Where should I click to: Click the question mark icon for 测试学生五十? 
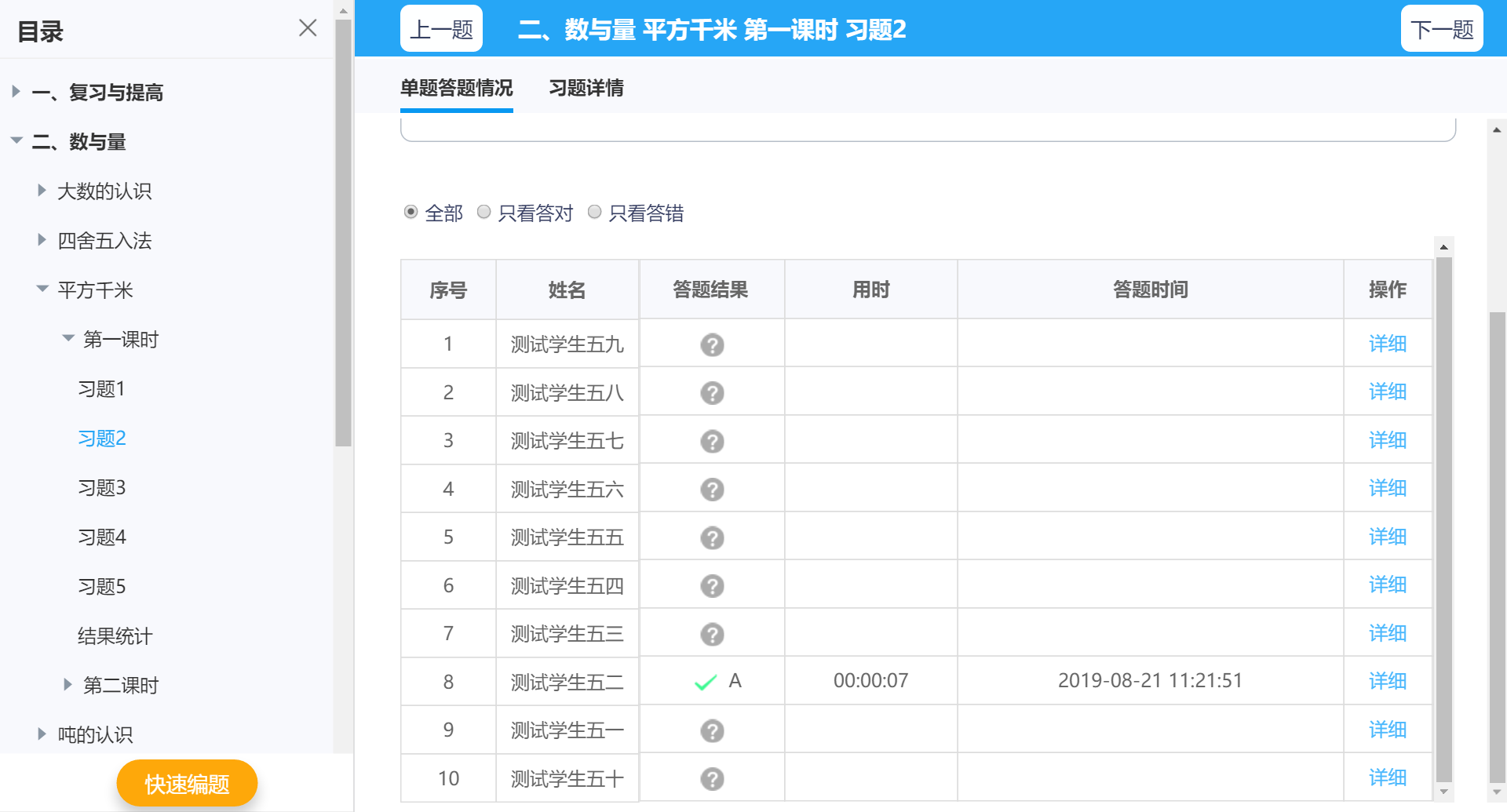712,779
